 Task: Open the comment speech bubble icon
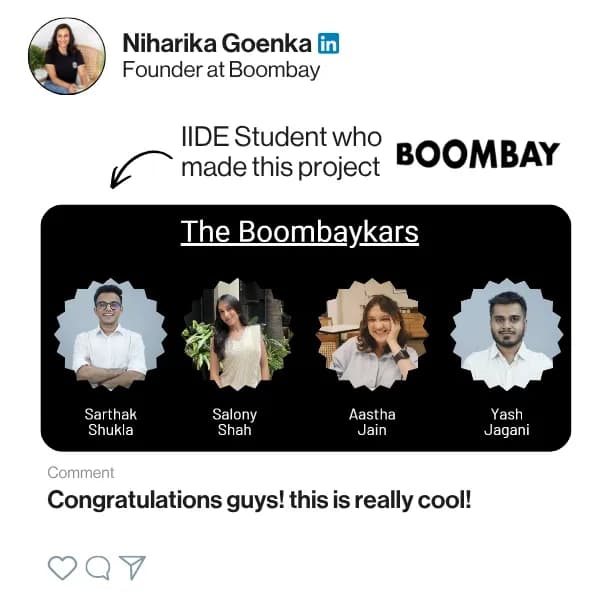(98, 567)
